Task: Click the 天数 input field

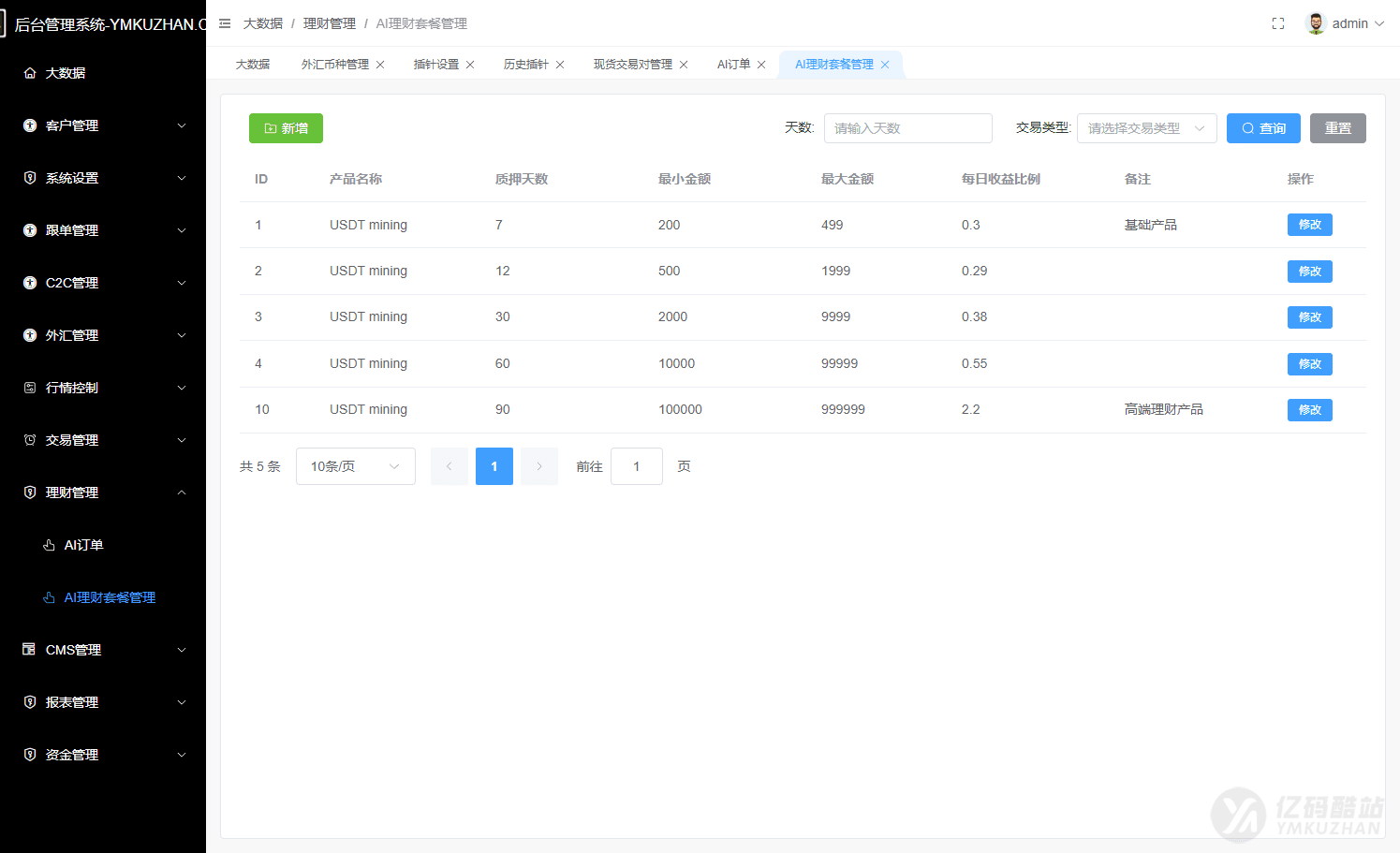Action: pyautogui.click(x=908, y=128)
